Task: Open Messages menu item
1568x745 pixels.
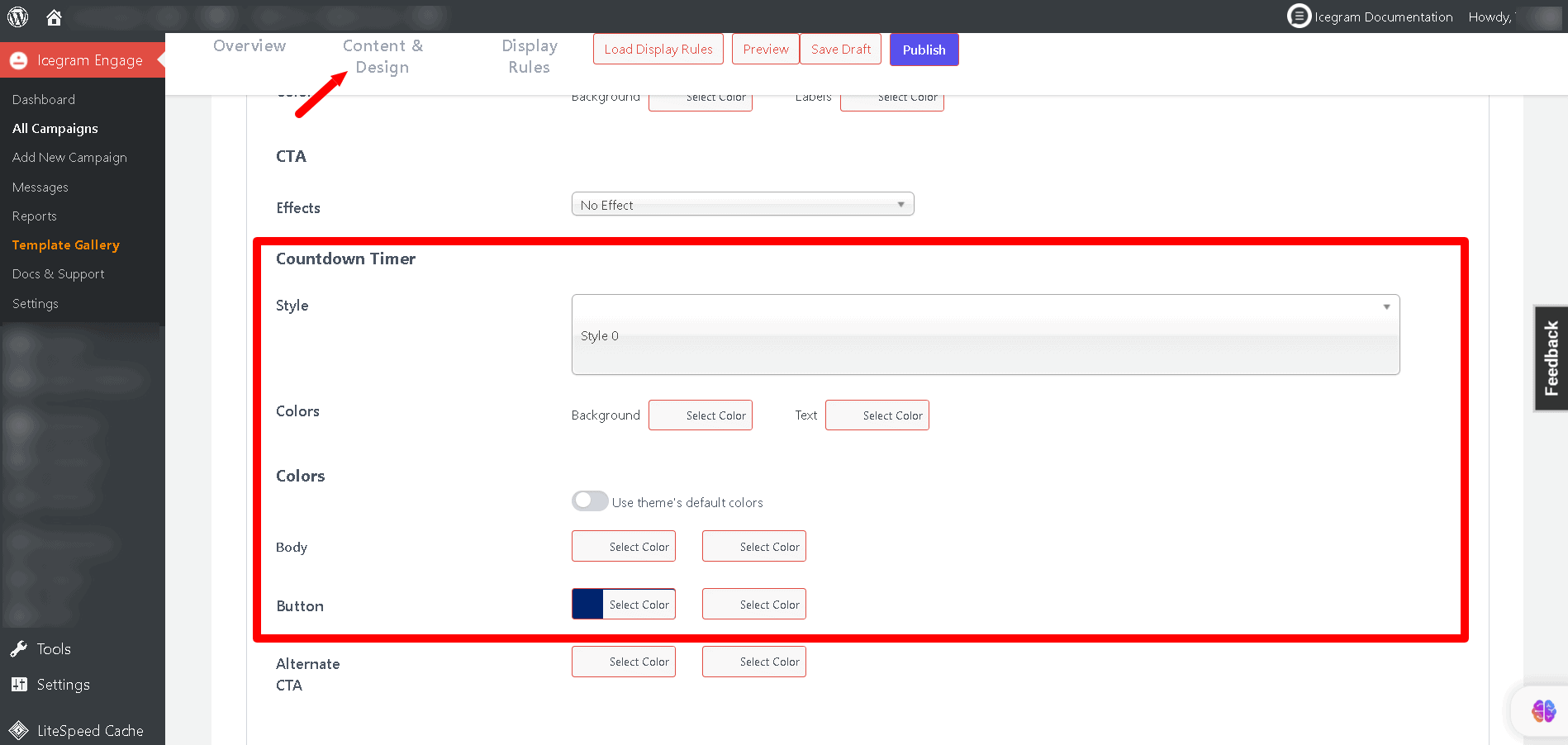Action: point(40,187)
